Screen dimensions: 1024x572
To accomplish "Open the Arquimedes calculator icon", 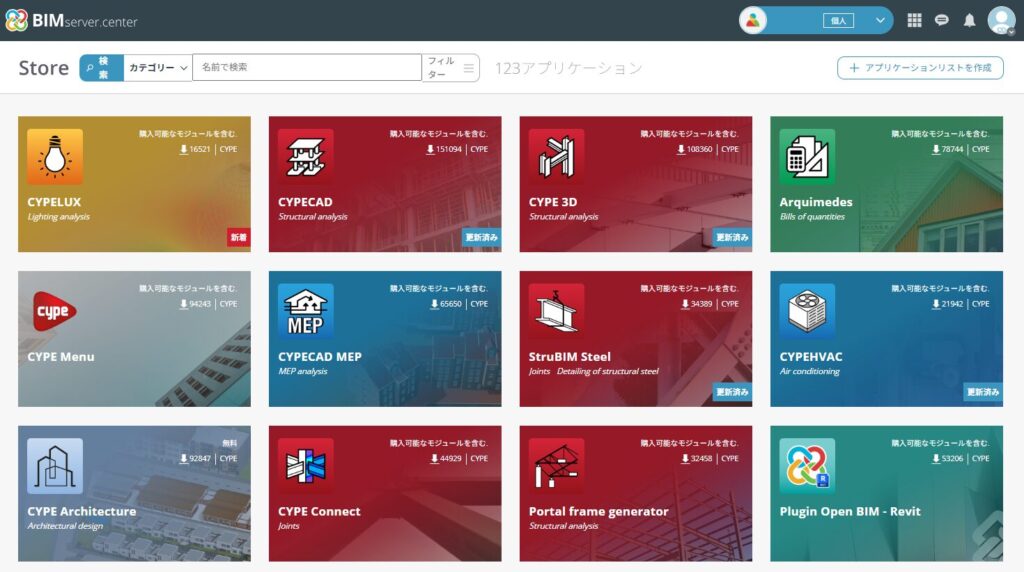I will 807,157.
